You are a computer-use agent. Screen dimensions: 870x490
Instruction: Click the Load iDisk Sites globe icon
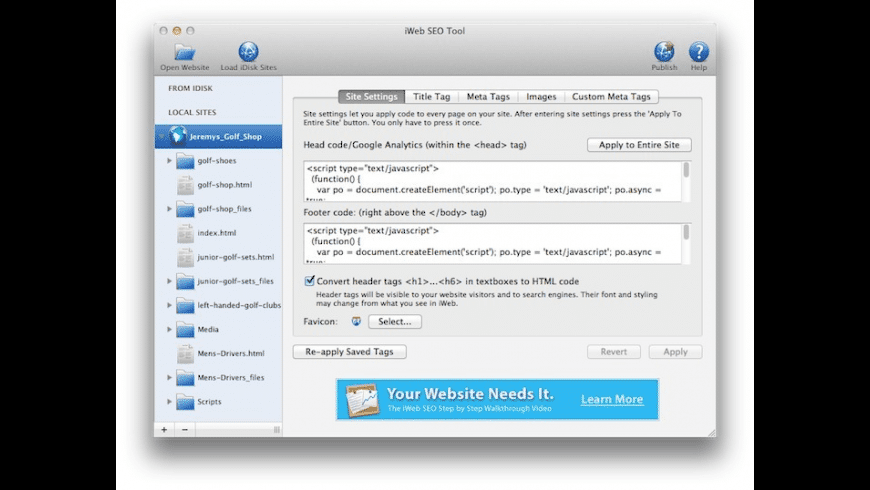coord(248,52)
